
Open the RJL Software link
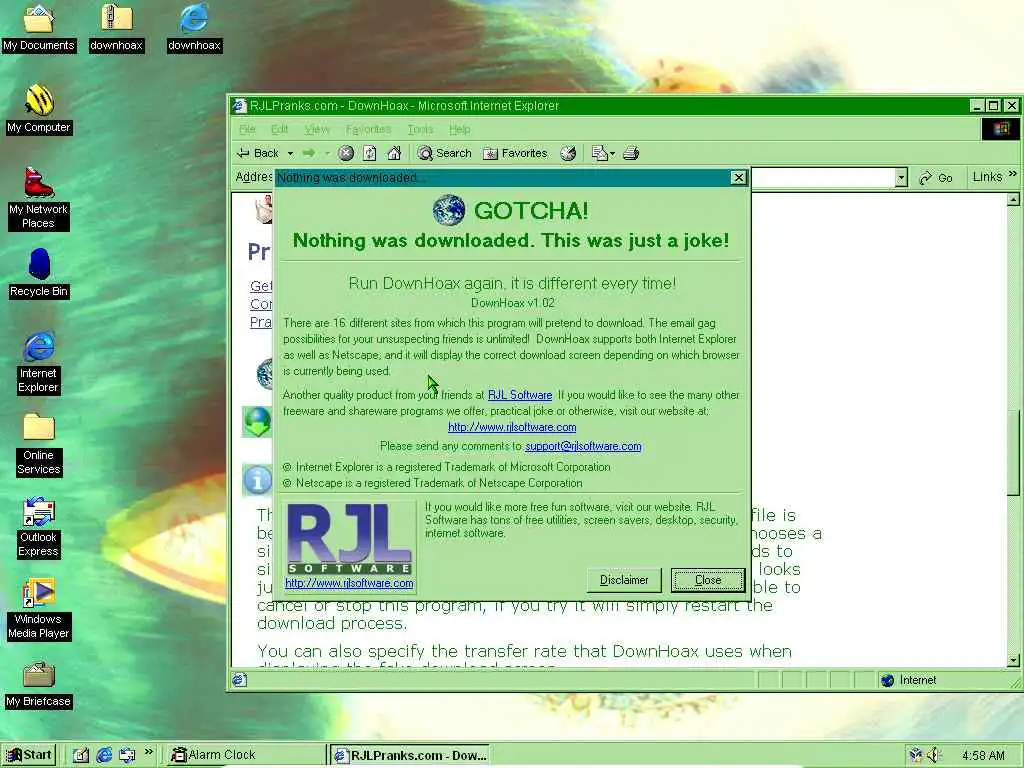520,395
